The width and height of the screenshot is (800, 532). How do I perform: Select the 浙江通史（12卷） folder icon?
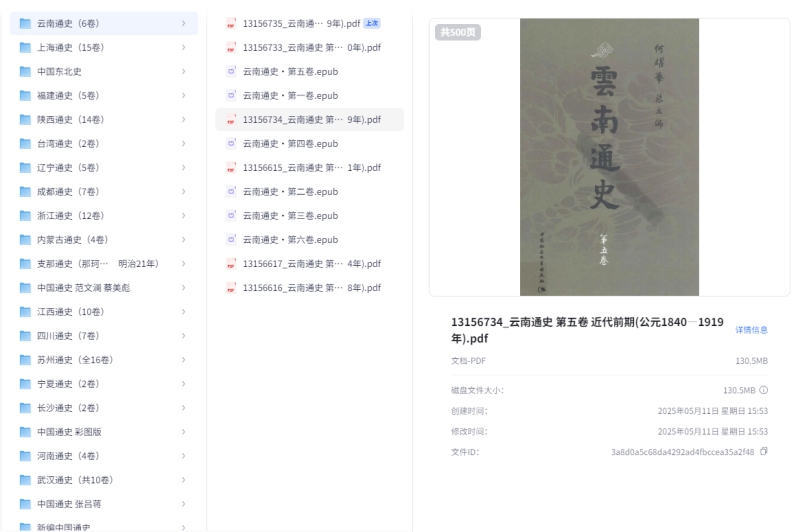(25, 215)
